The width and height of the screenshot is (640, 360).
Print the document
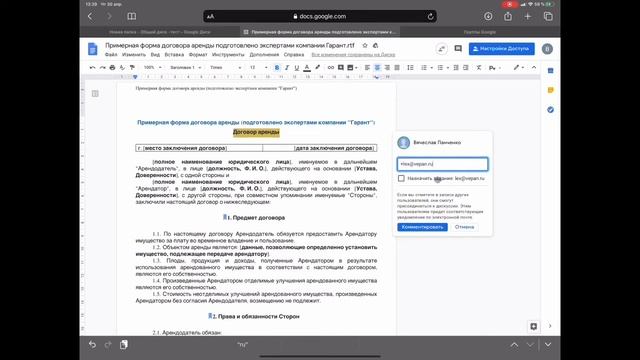coord(112,67)
